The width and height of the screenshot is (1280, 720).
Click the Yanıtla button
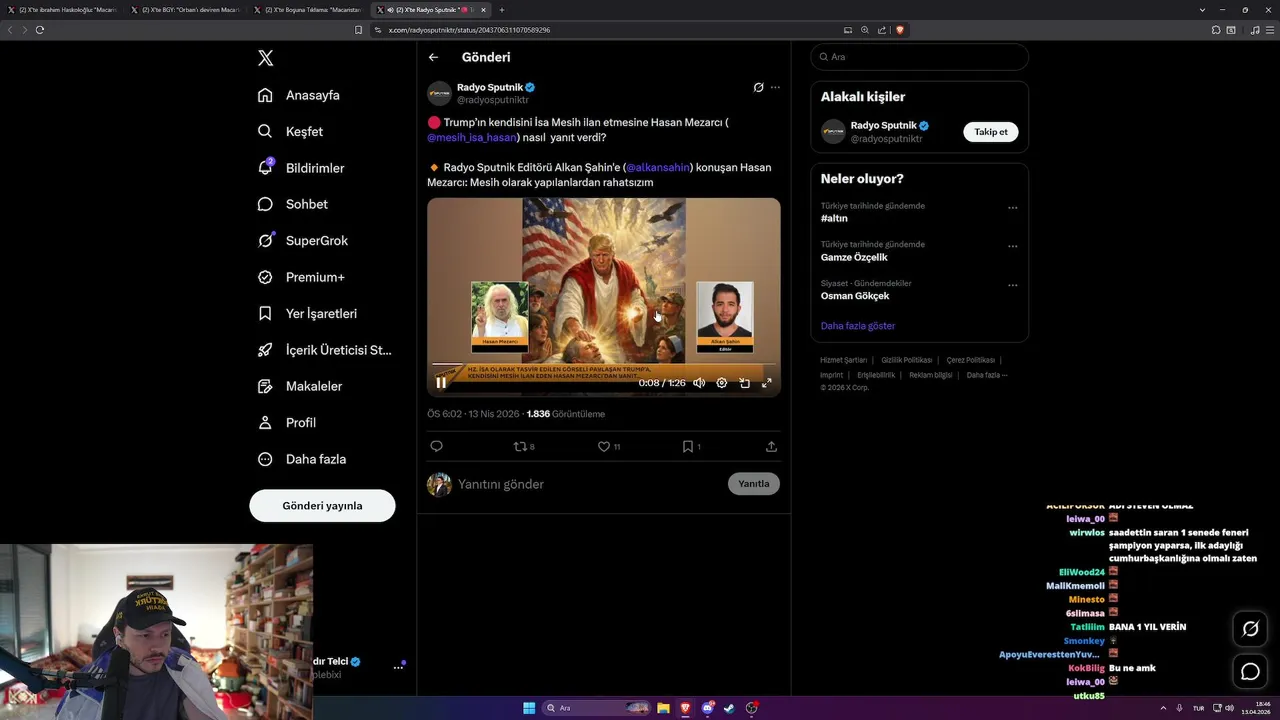point(754,484)
